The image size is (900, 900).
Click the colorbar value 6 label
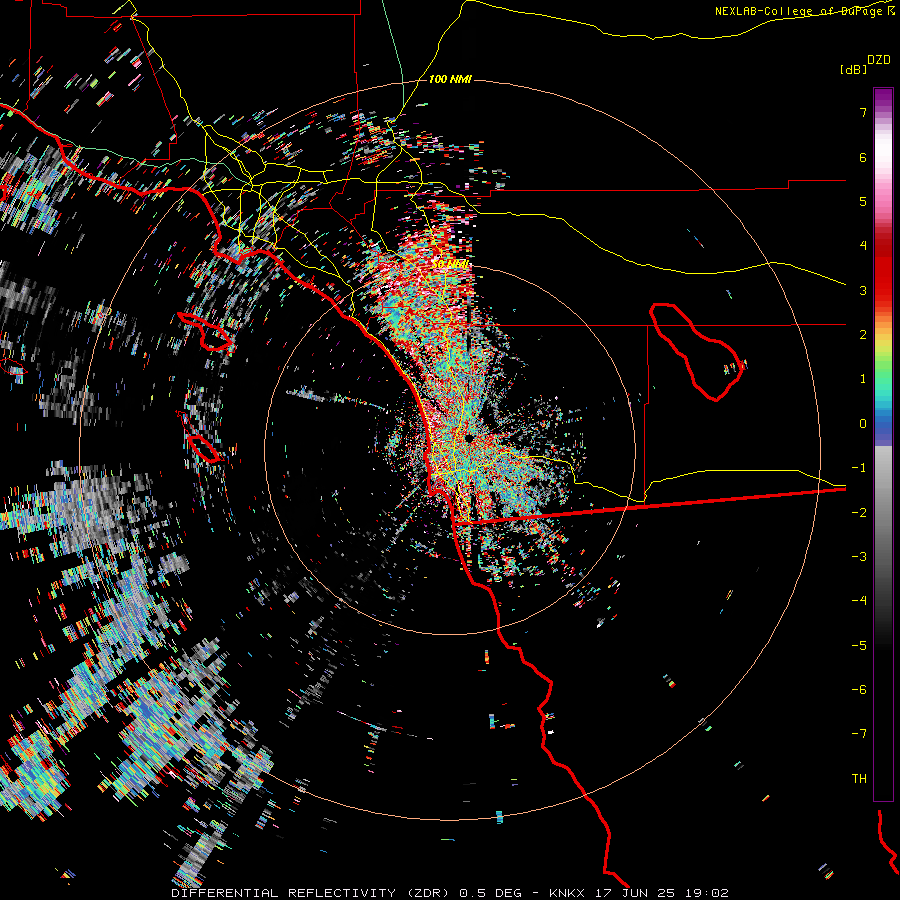[863, 157]
